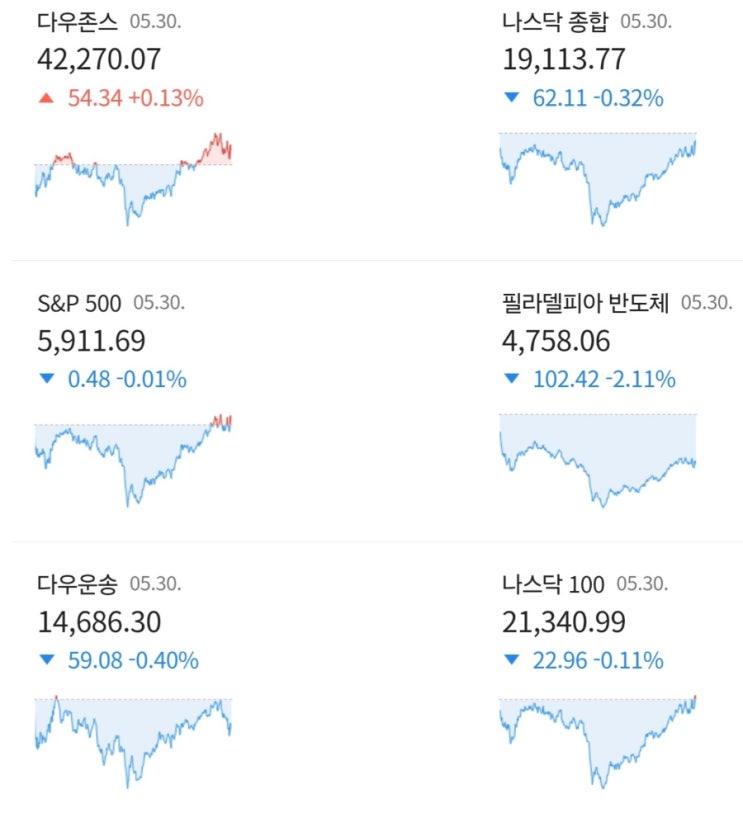Image resolution: width=743 pixels, height=818 pixels.
Task: Click the down arrow beside 22.96 -0.11%
Action: pyautogui.click(x=512, y=661)
